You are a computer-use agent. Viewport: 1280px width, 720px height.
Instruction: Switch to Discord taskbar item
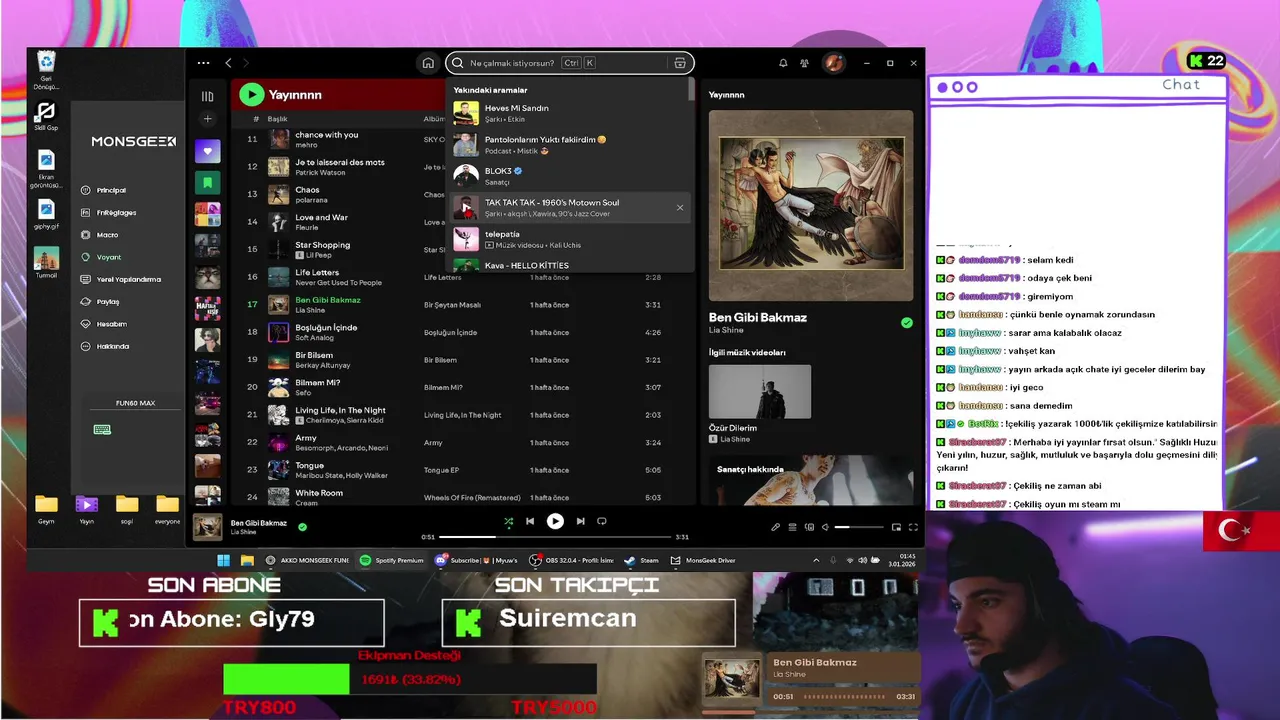point(476,560)
